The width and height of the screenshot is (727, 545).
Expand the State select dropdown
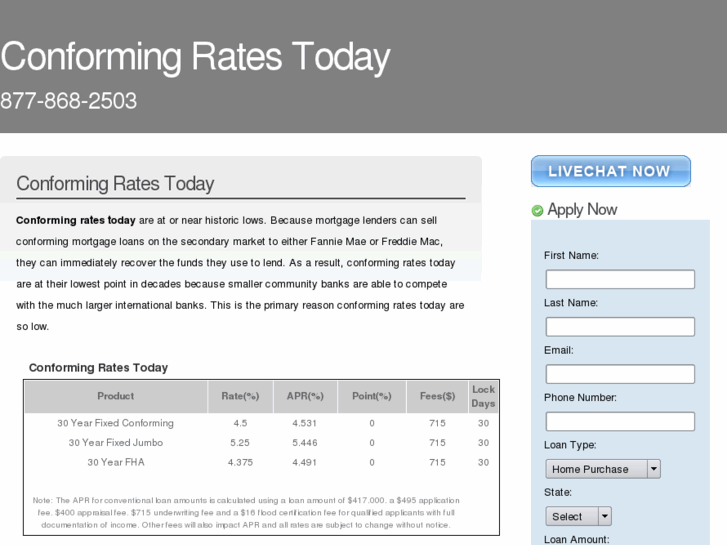coord(578,516)
